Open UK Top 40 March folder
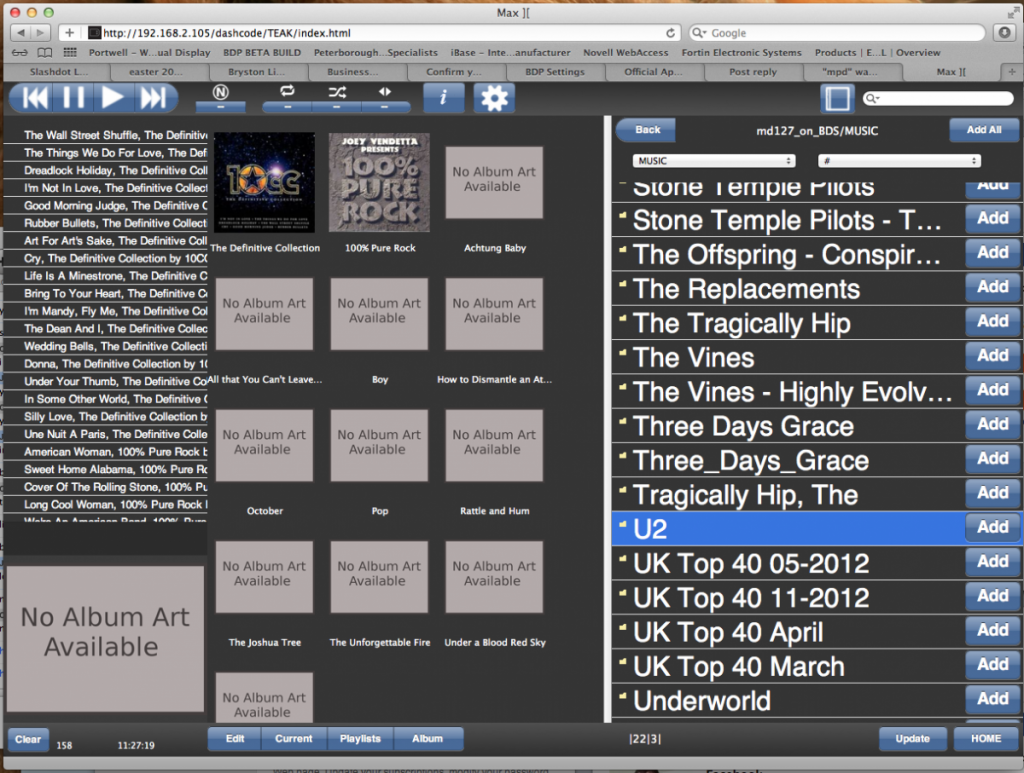 click(x=788, y=667)
